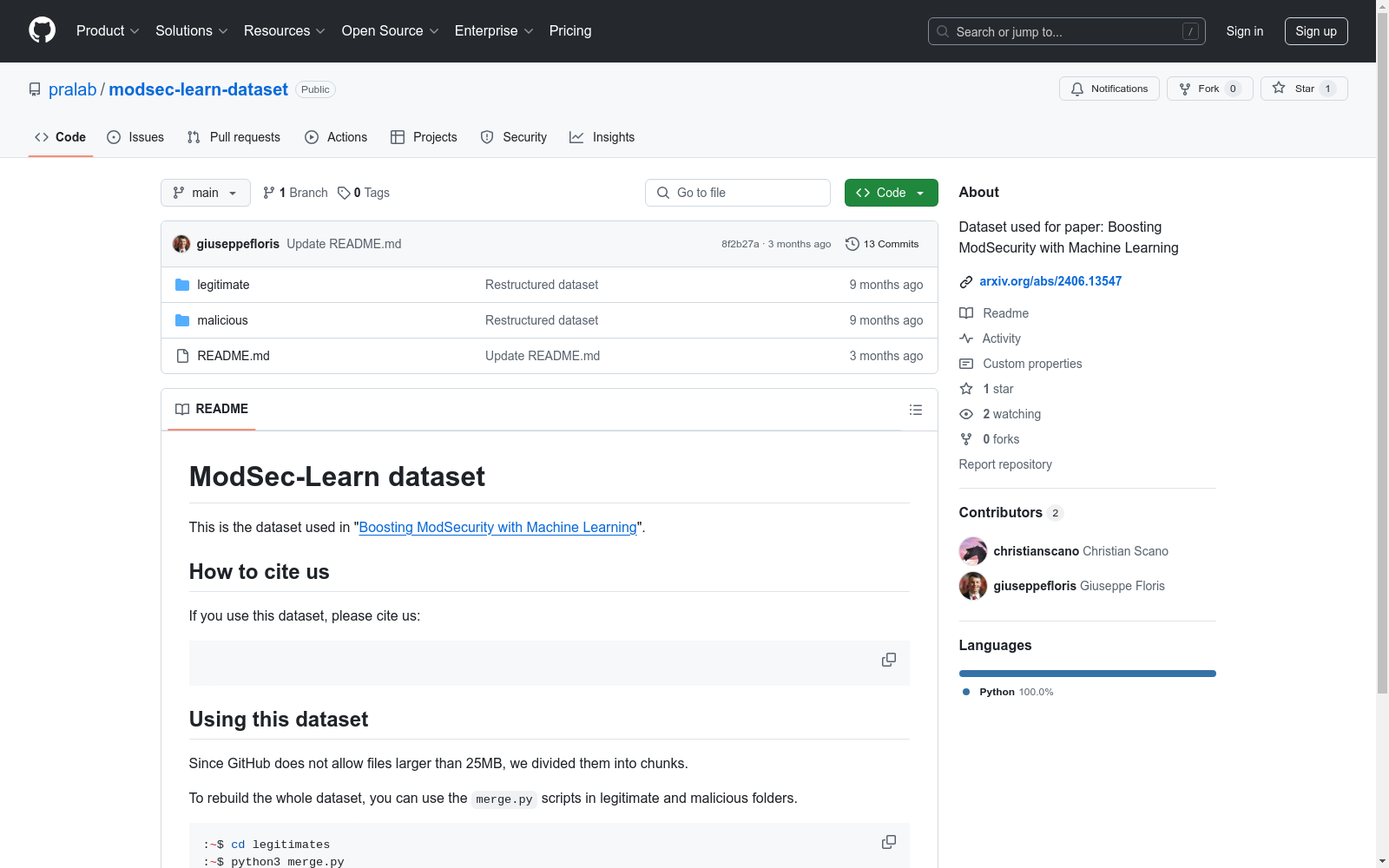
Task: Open the README.md file name link
Action: 234,356
